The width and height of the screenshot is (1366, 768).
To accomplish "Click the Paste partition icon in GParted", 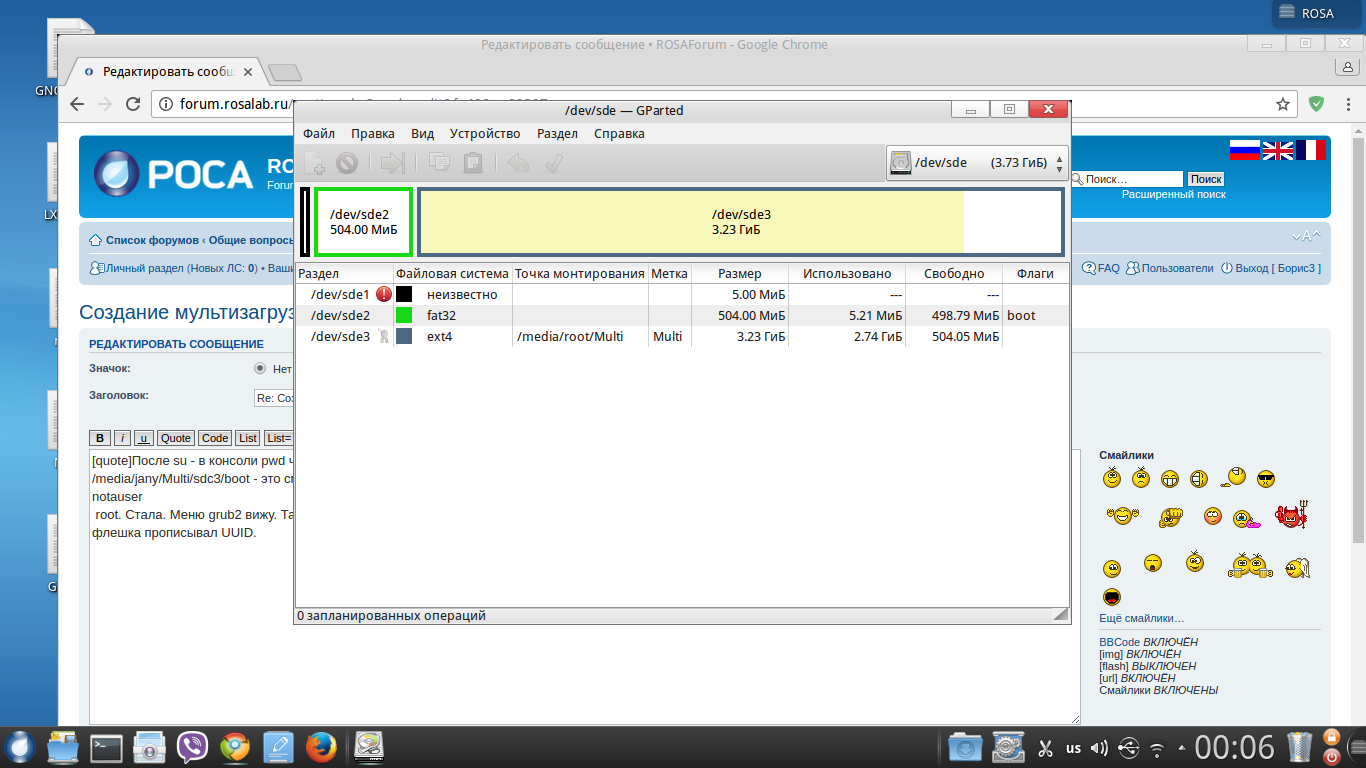I will coord(473,163).
